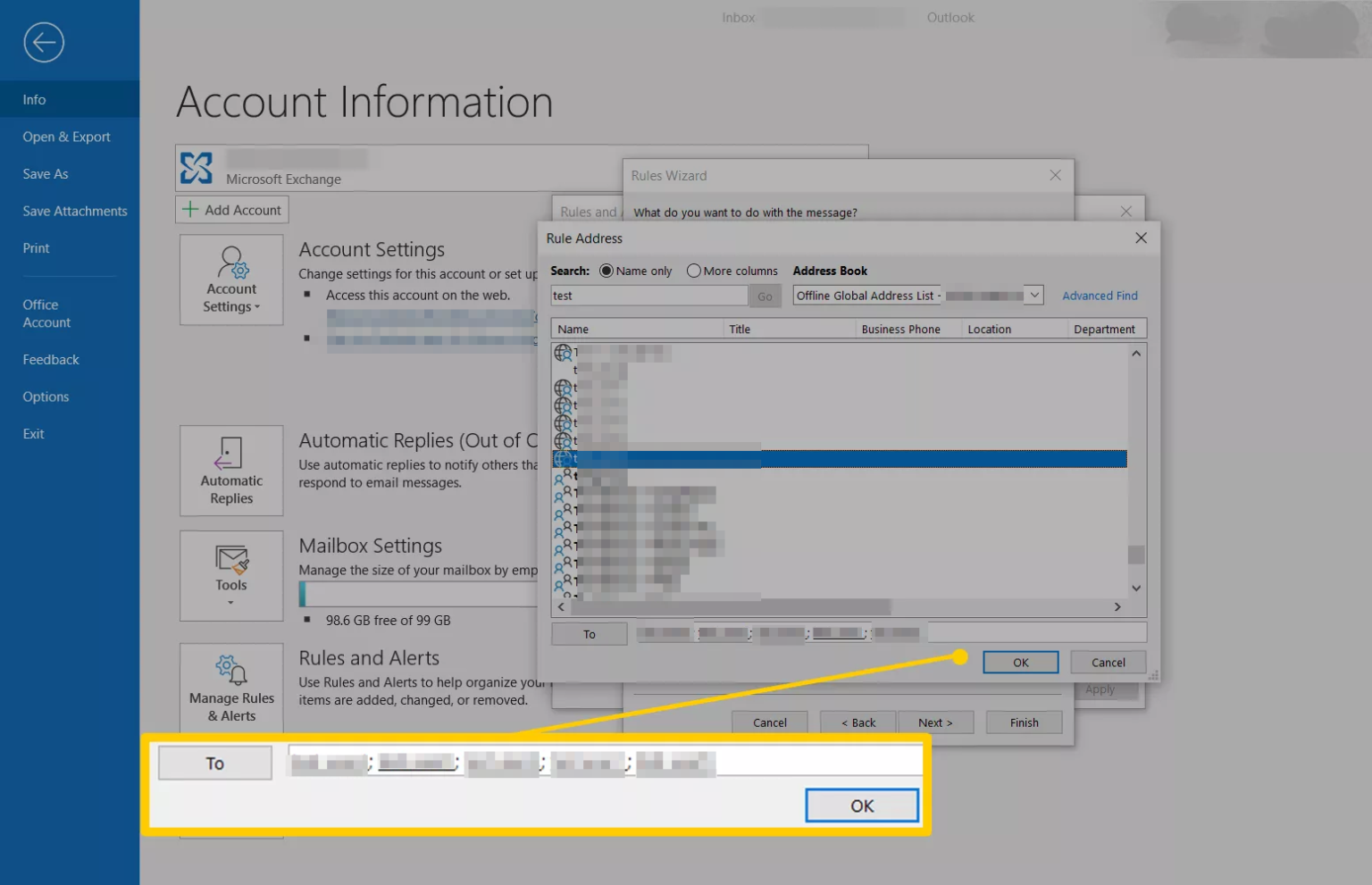Sort by Name column header

pos(637,329)
